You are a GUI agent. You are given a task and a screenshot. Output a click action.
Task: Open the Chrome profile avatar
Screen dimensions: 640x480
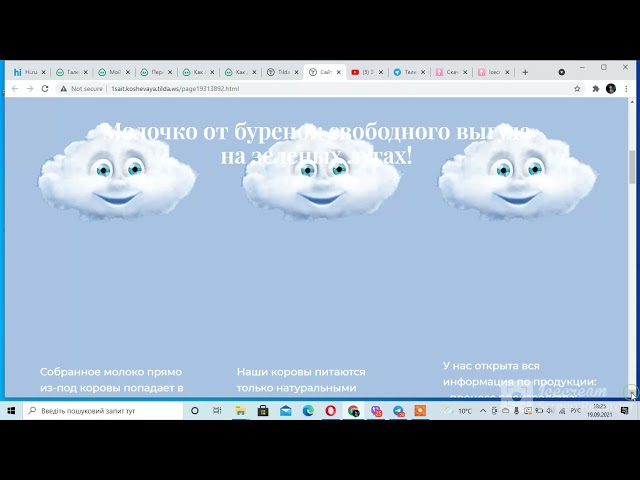tap(611, 89)
